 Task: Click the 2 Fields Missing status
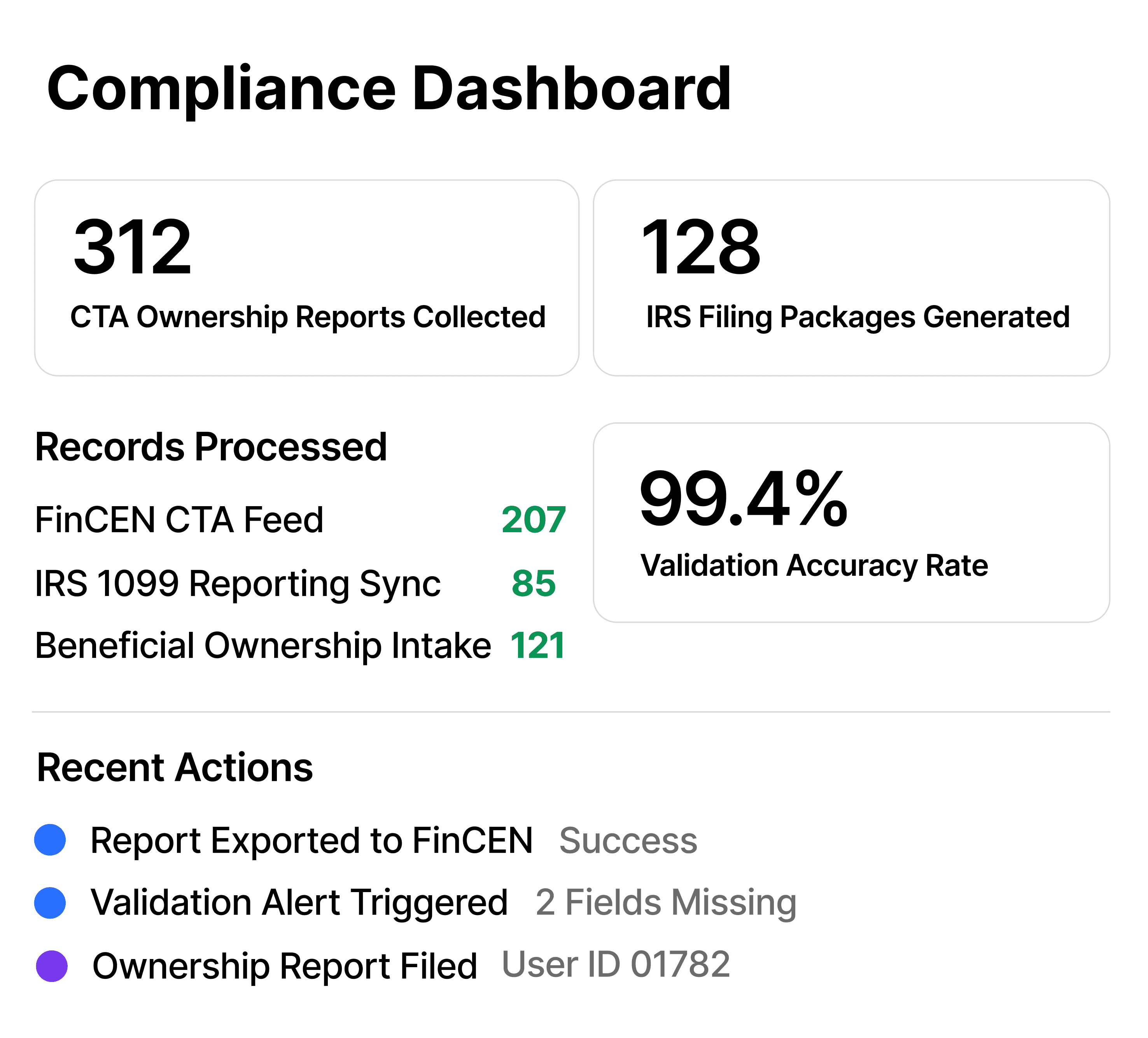pyautogui.click(x=666, y=903)
